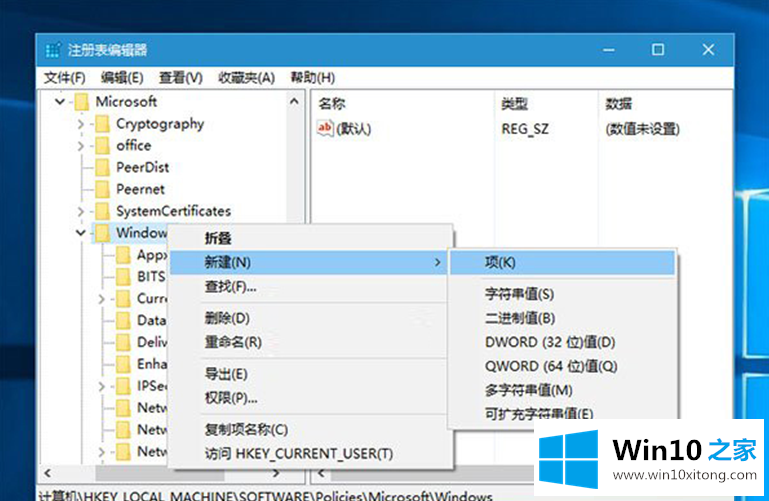Select 项(K) in the submenu

click(562, 262)
